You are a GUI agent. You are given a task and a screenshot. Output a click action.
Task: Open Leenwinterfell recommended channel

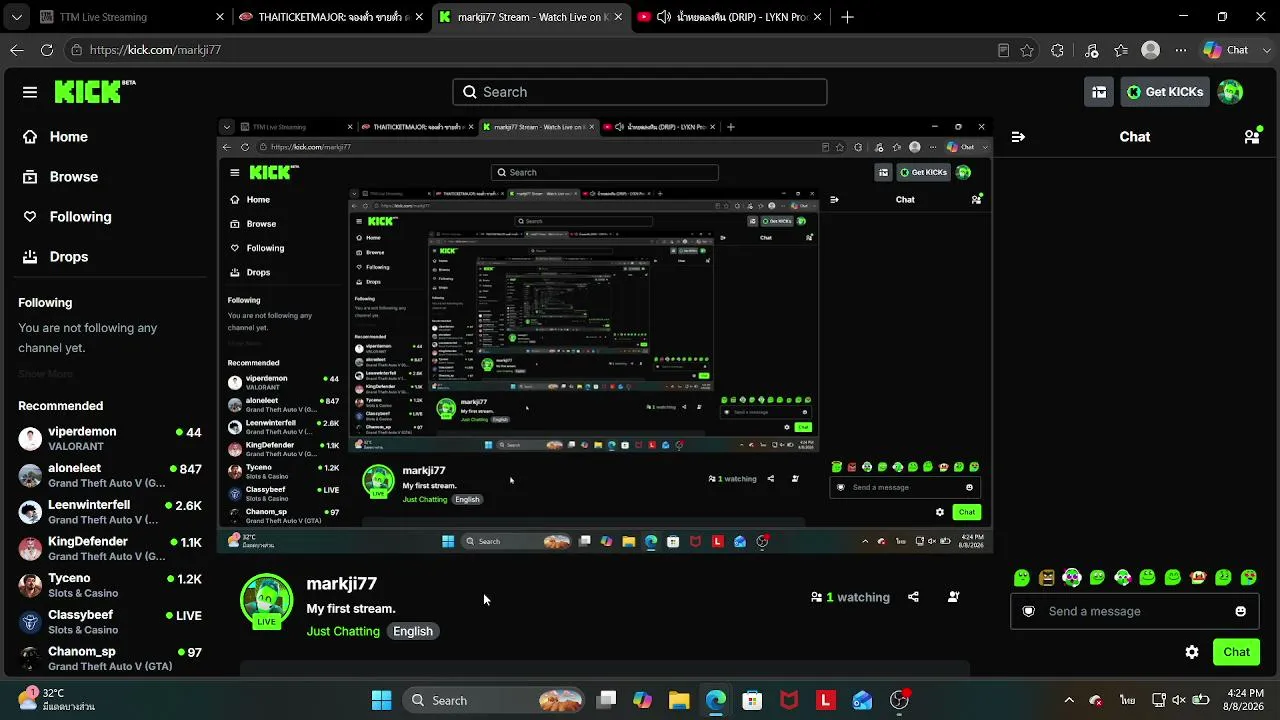110,512
